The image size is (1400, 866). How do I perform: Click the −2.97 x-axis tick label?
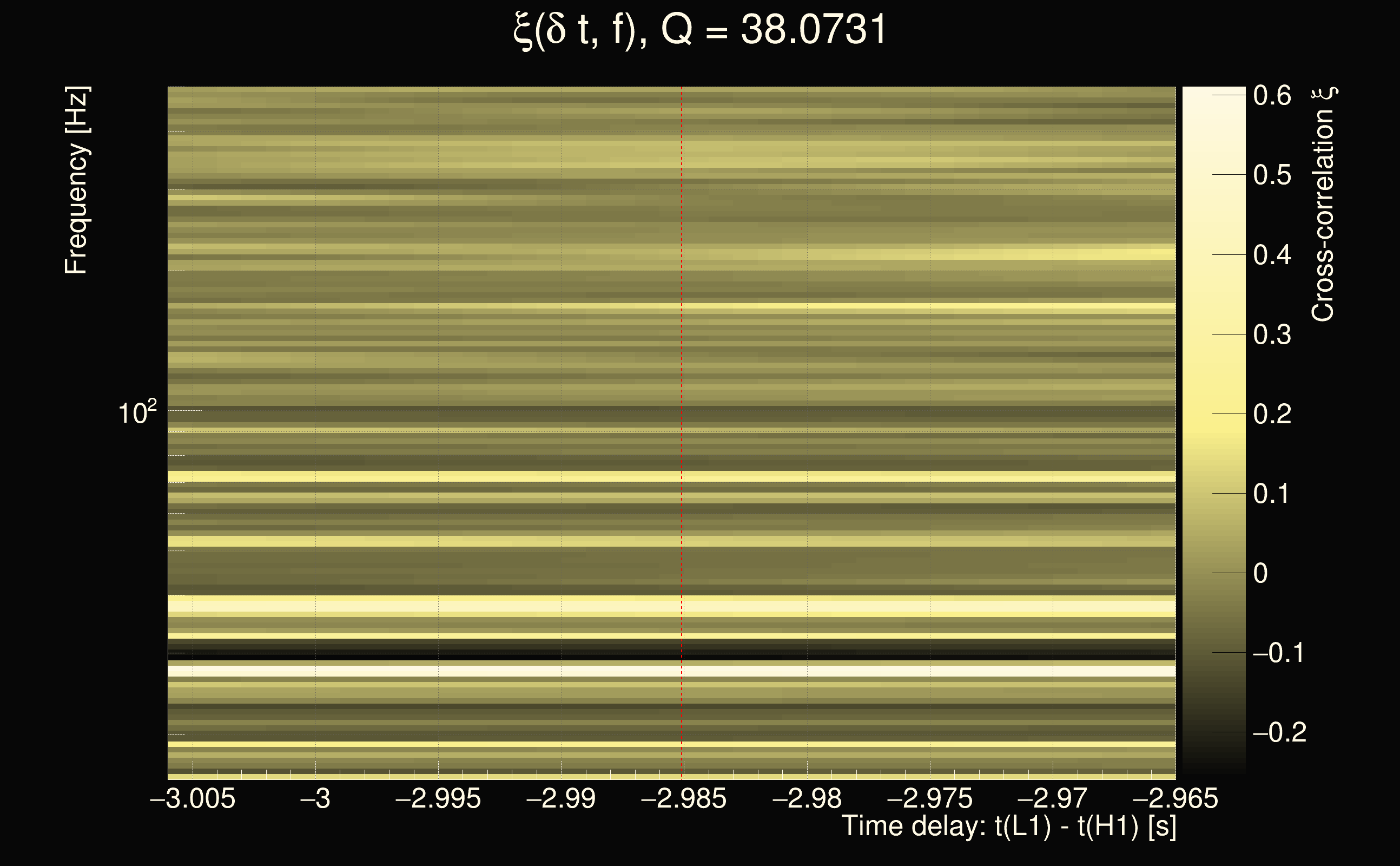pyautogui.click(x=1052, y=799)
